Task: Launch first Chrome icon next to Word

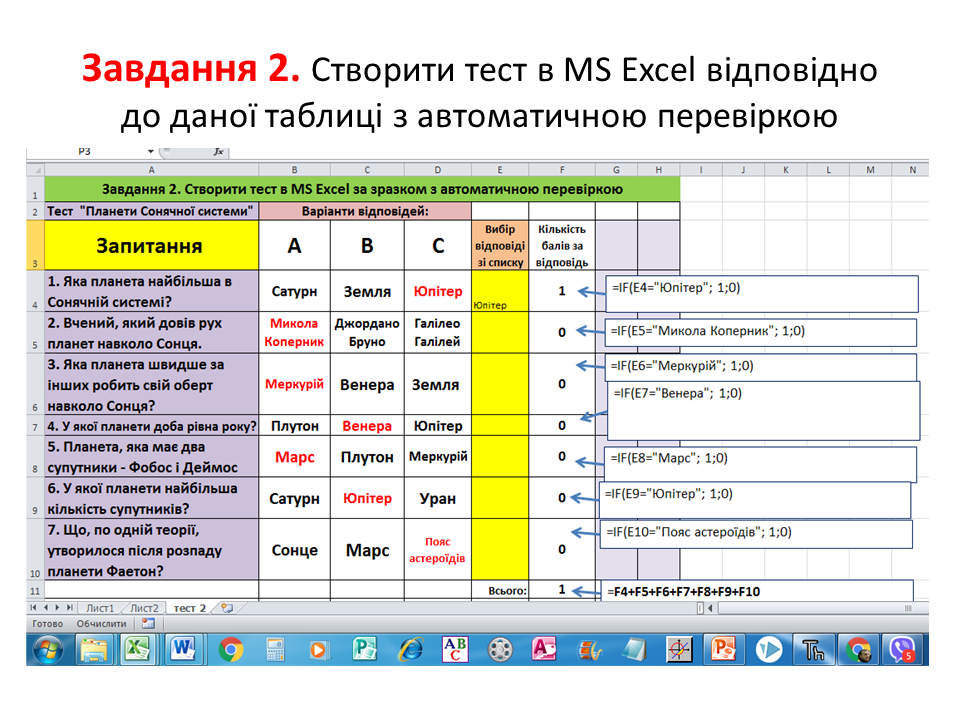Action: click(x=231, y=650)
